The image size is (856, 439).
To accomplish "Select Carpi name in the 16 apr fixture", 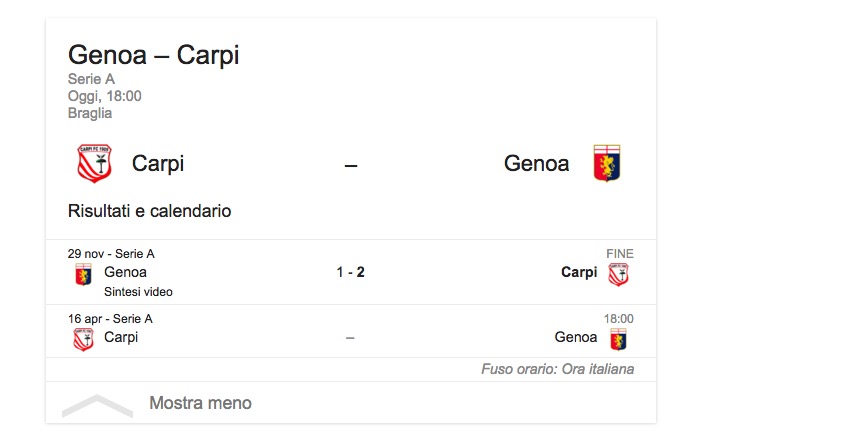I will tap(121, 337).
